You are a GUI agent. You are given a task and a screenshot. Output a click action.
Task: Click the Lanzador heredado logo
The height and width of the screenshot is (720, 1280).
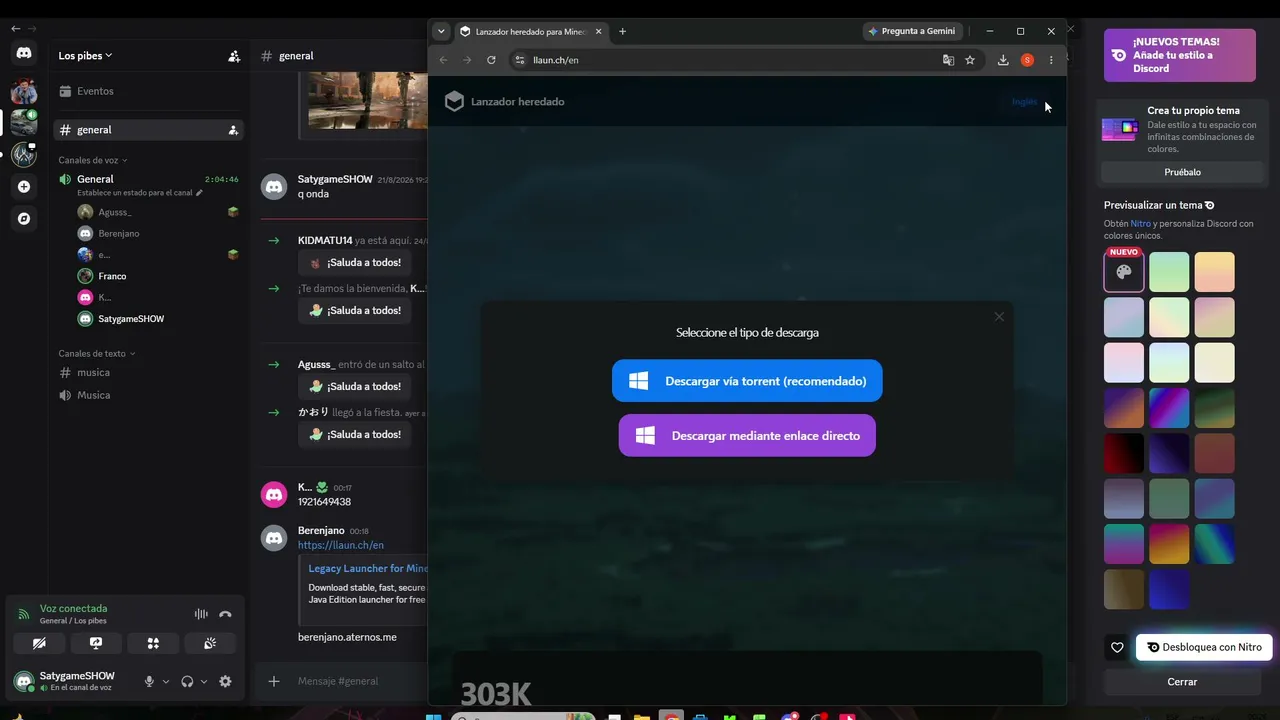pos(505,101)
